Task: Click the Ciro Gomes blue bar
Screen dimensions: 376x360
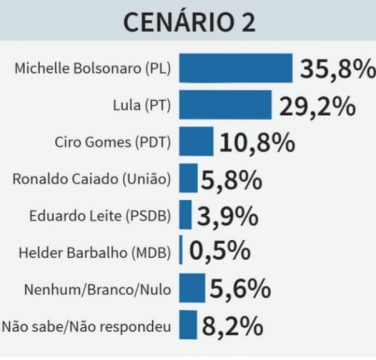Action: coord(196,141)
